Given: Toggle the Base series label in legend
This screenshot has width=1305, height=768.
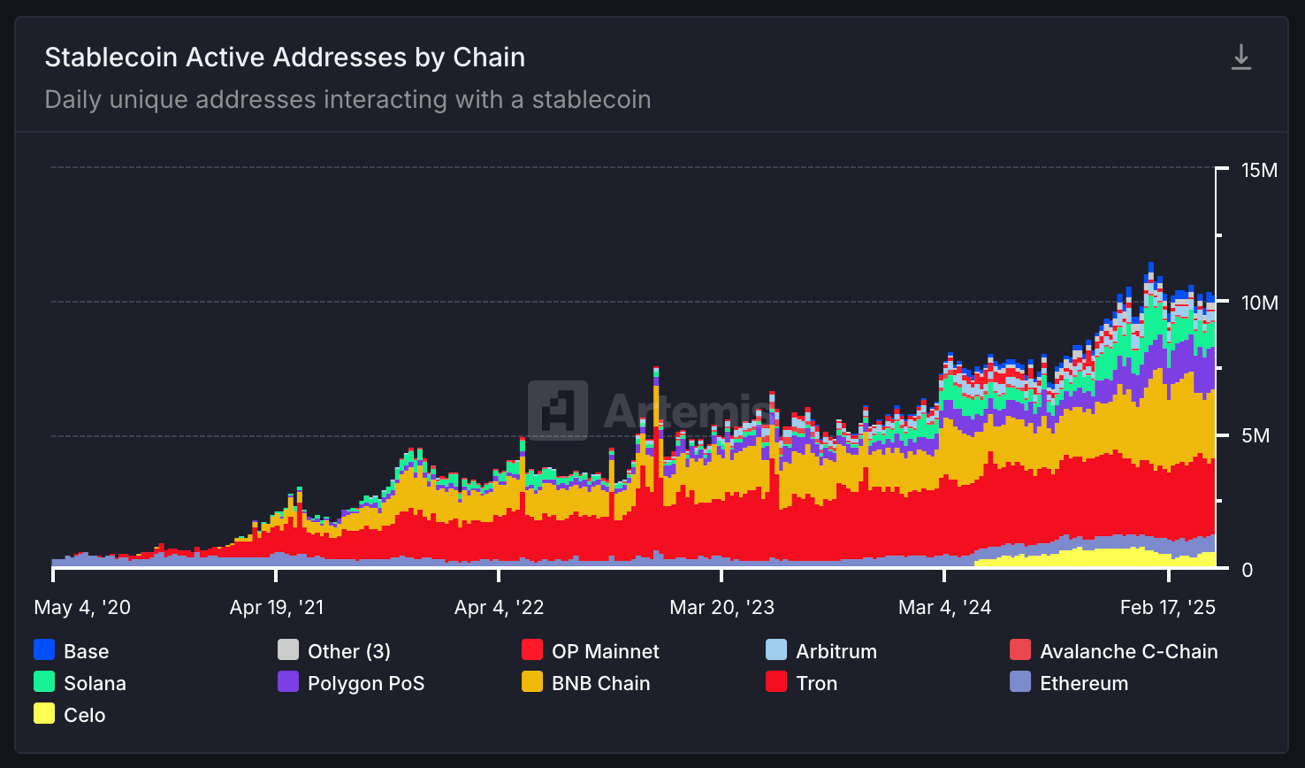Looking at the screenshot, I should pos(86,652).
